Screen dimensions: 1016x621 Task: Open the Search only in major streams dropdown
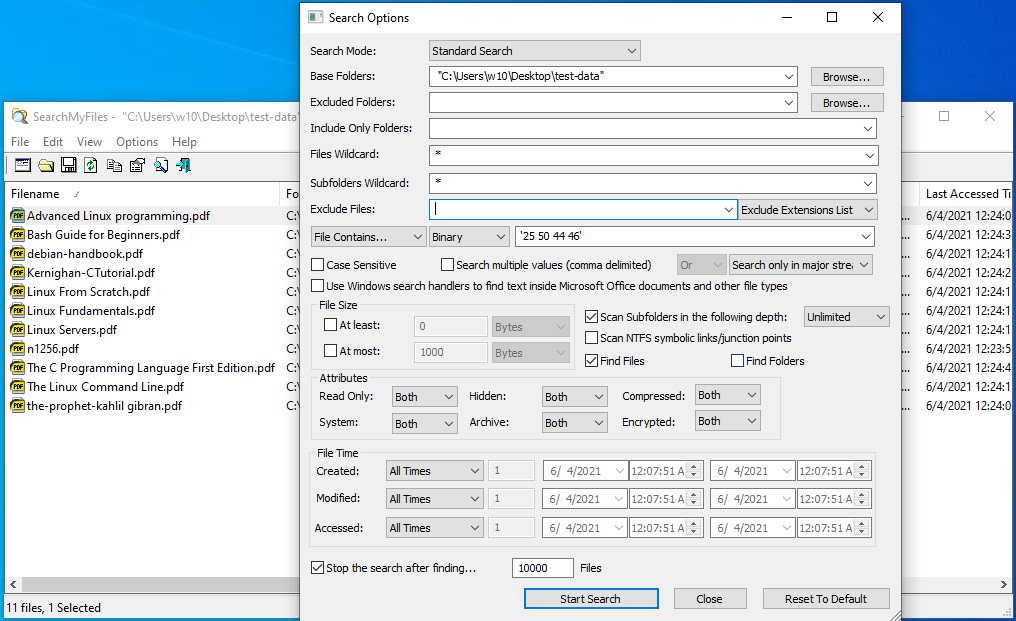(x=801, y=264)
